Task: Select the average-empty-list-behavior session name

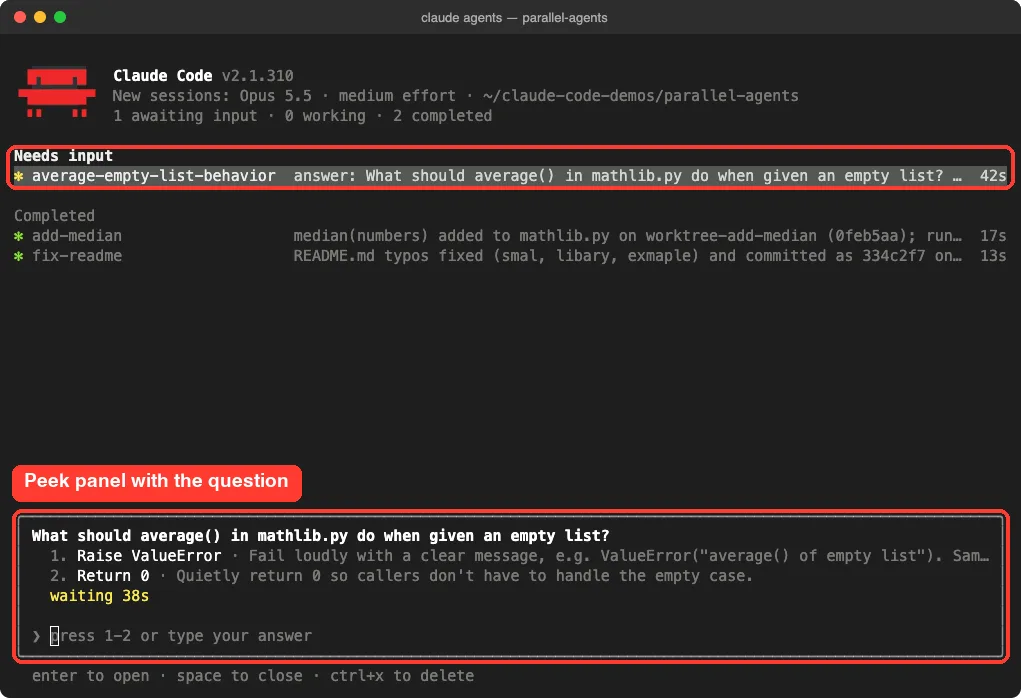Action: tap(154, 176)
